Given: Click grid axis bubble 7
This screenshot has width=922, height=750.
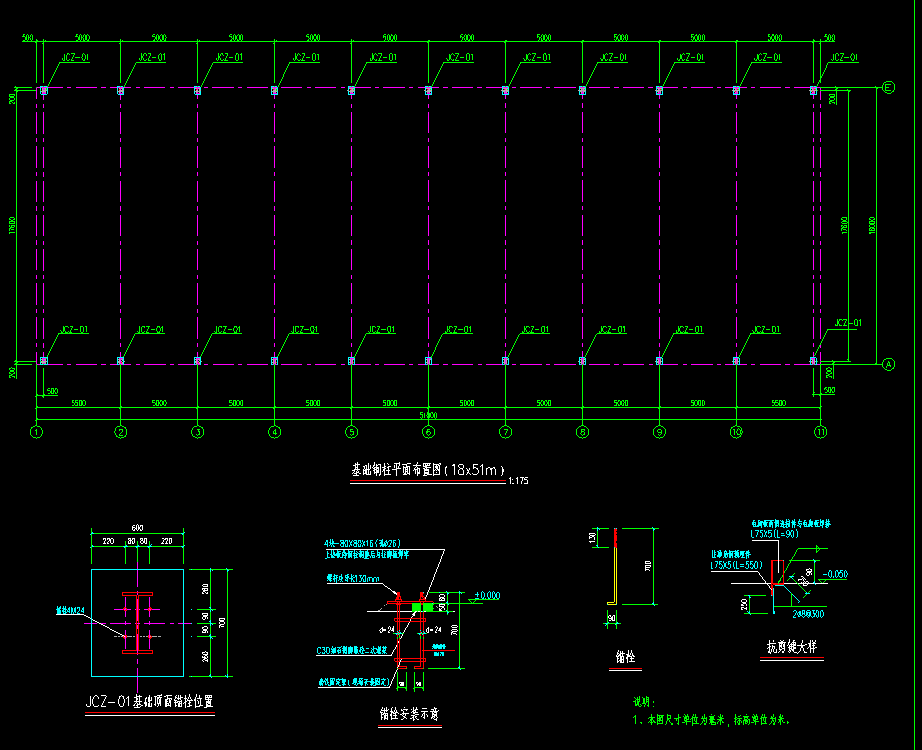Looking at the screenshot, I should [506, 432].
